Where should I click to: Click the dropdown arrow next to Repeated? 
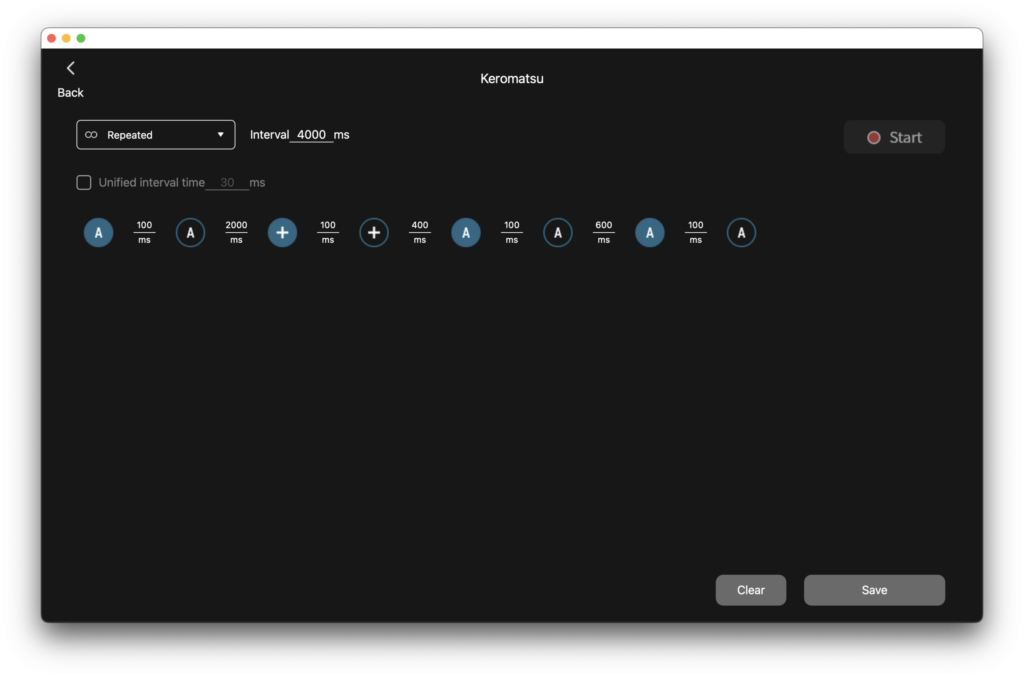221,135
